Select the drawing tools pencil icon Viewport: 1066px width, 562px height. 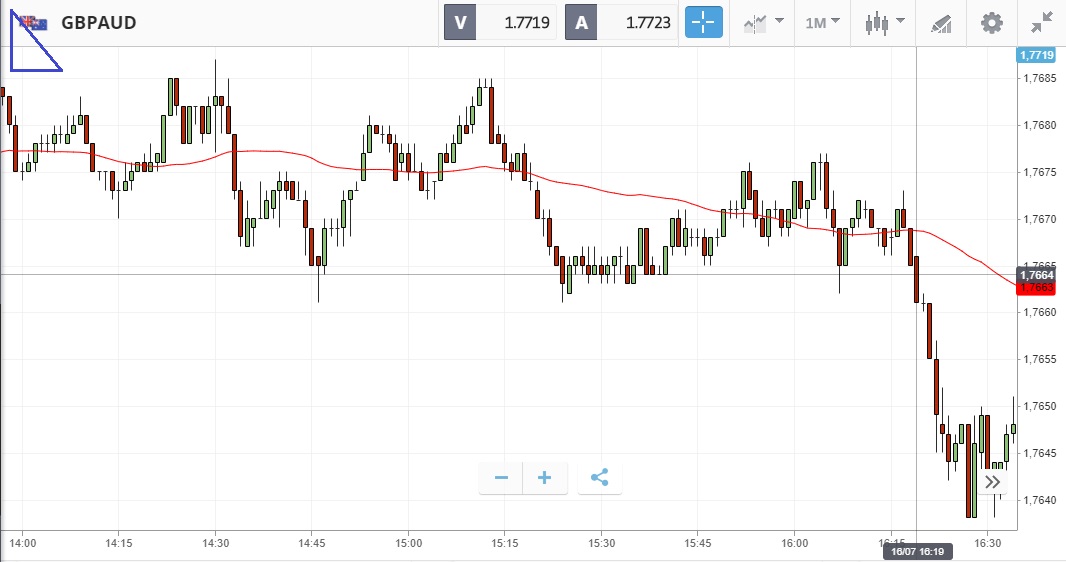point(941,22)
